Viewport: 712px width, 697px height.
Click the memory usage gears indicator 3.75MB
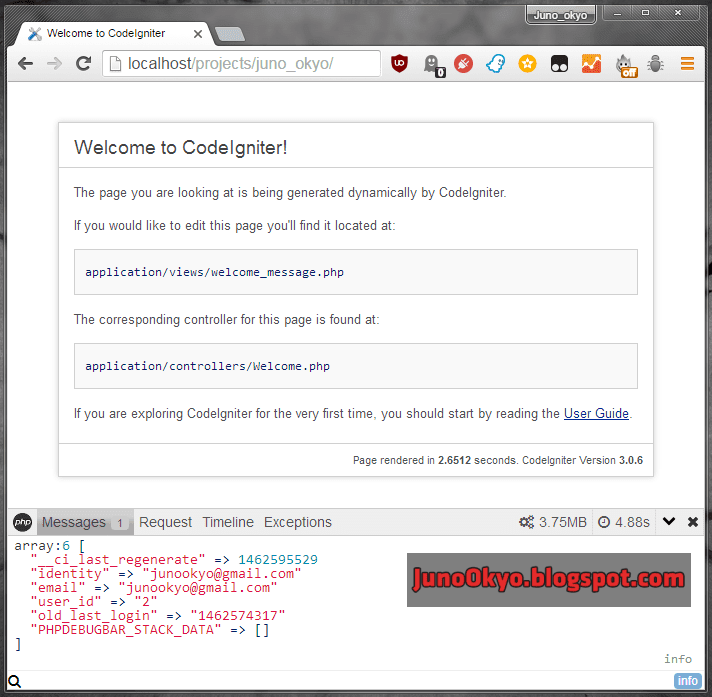(x=553, y=522)
